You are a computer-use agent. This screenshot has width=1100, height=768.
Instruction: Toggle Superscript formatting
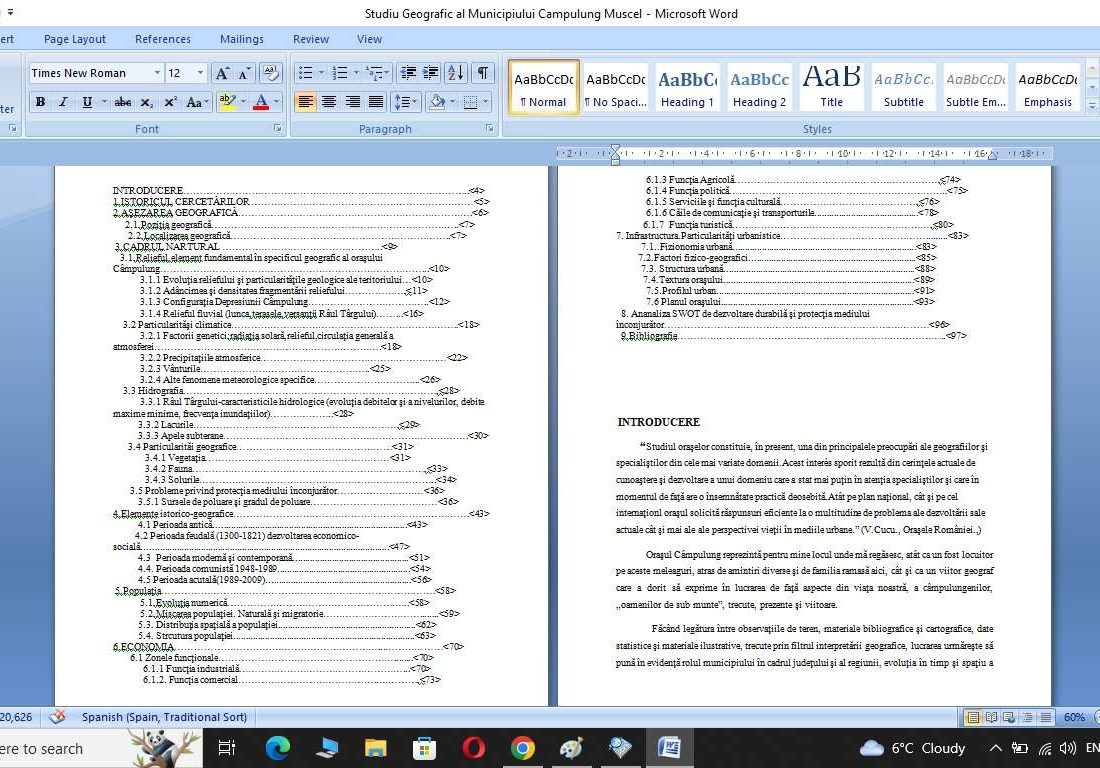tap(170, 102)
